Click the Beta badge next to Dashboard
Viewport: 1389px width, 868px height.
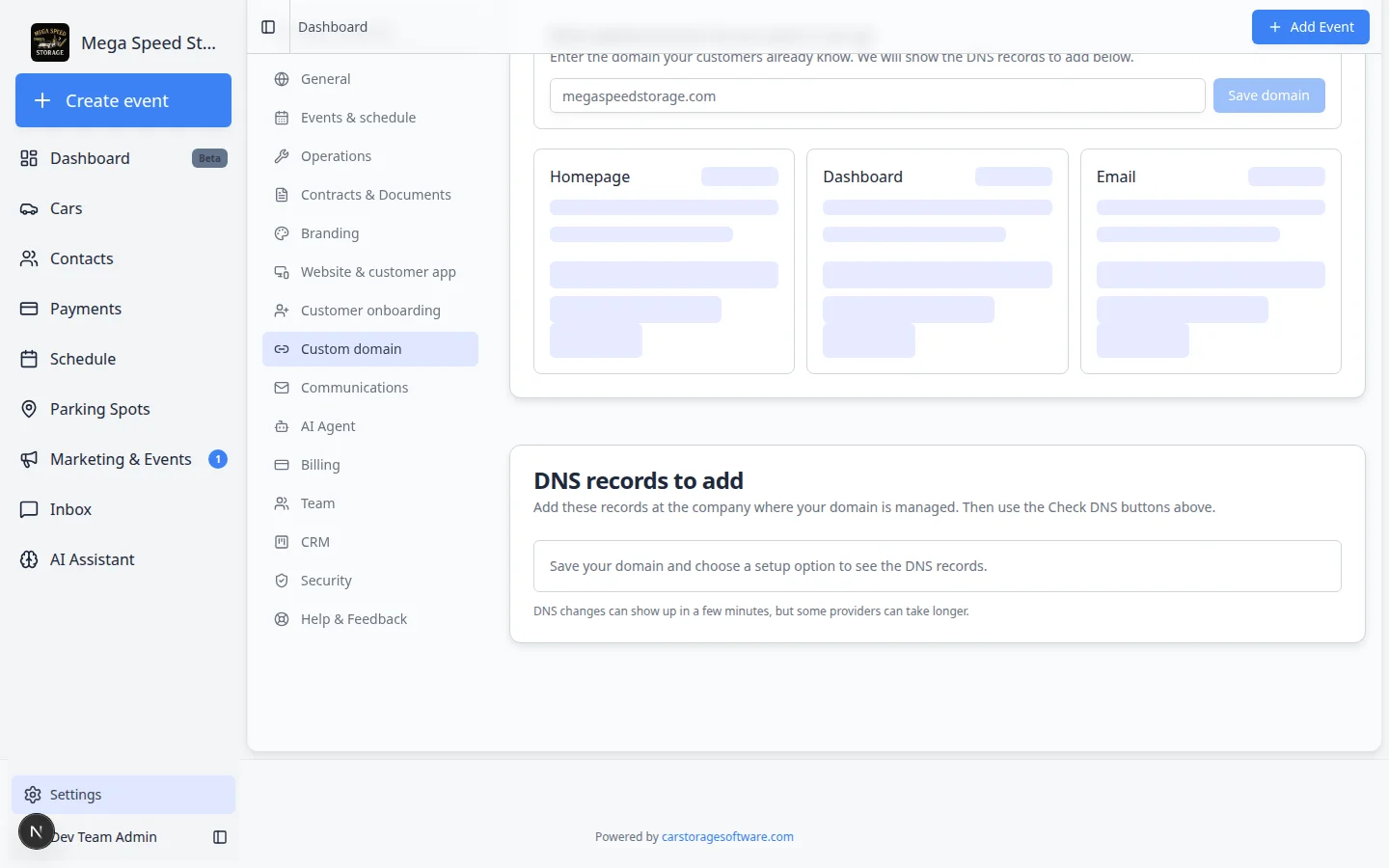tap(209, 158)
